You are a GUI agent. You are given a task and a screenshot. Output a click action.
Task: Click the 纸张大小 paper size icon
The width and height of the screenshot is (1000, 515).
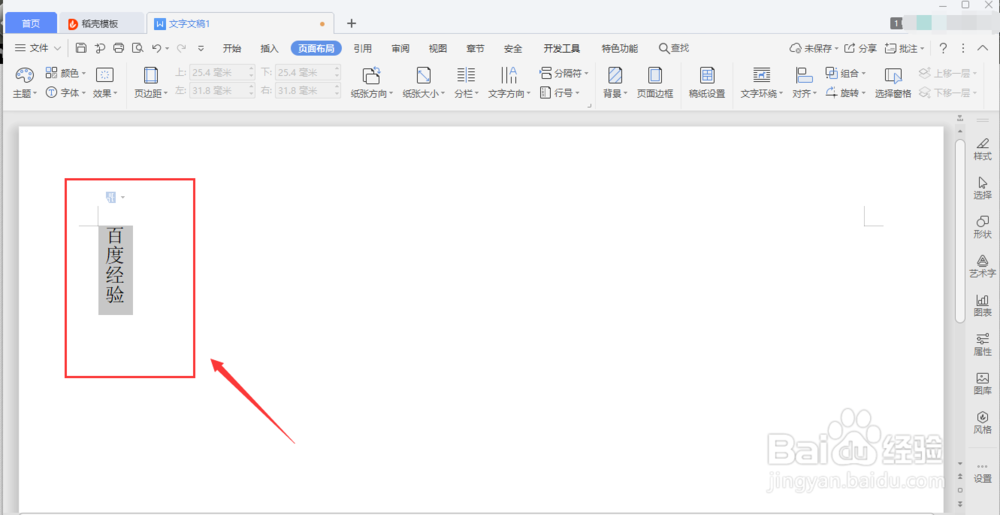pos(423,76)
